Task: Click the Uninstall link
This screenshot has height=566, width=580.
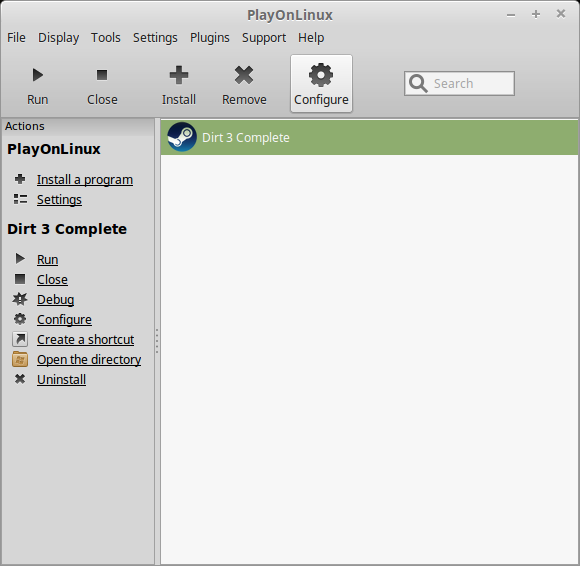Action: point(61,380)
